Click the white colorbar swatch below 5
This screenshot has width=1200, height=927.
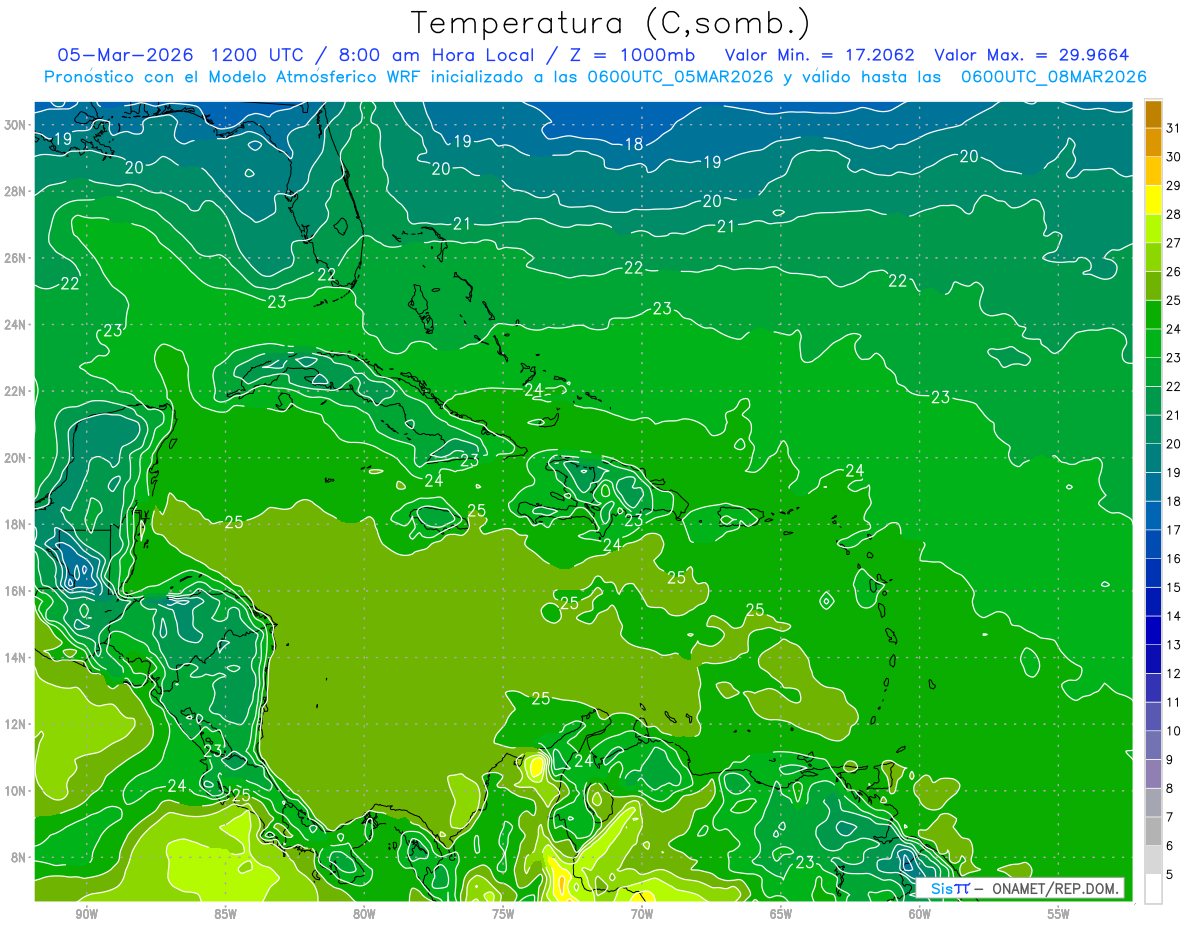(1153, 889)
